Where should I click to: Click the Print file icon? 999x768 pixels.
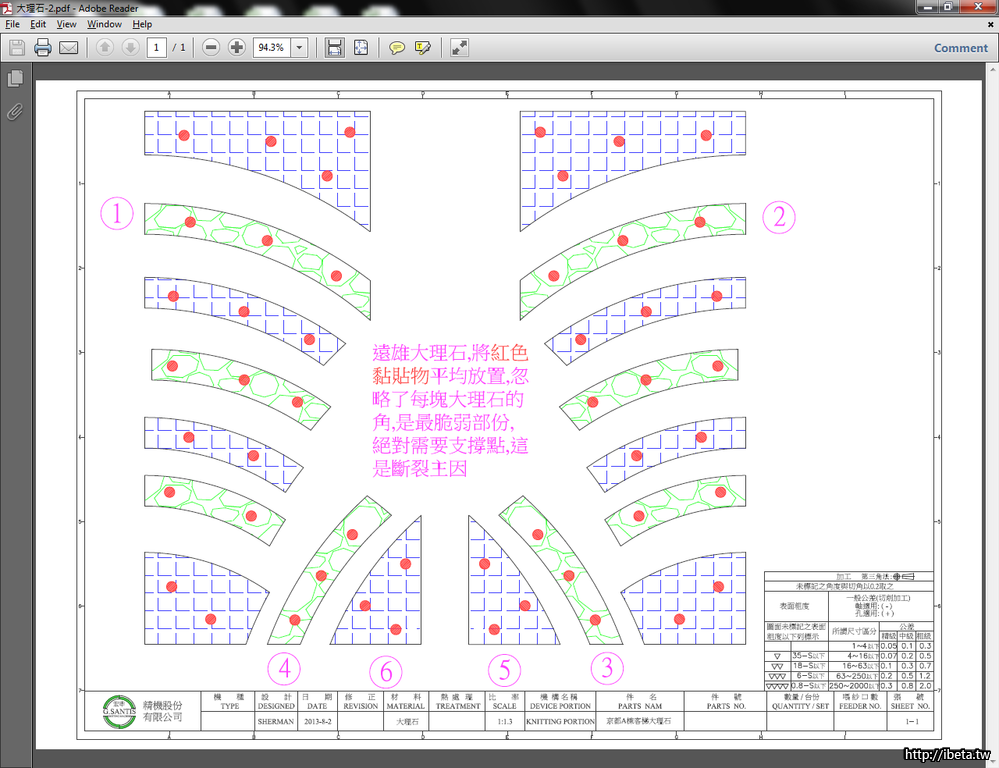[x=43, y=47]
